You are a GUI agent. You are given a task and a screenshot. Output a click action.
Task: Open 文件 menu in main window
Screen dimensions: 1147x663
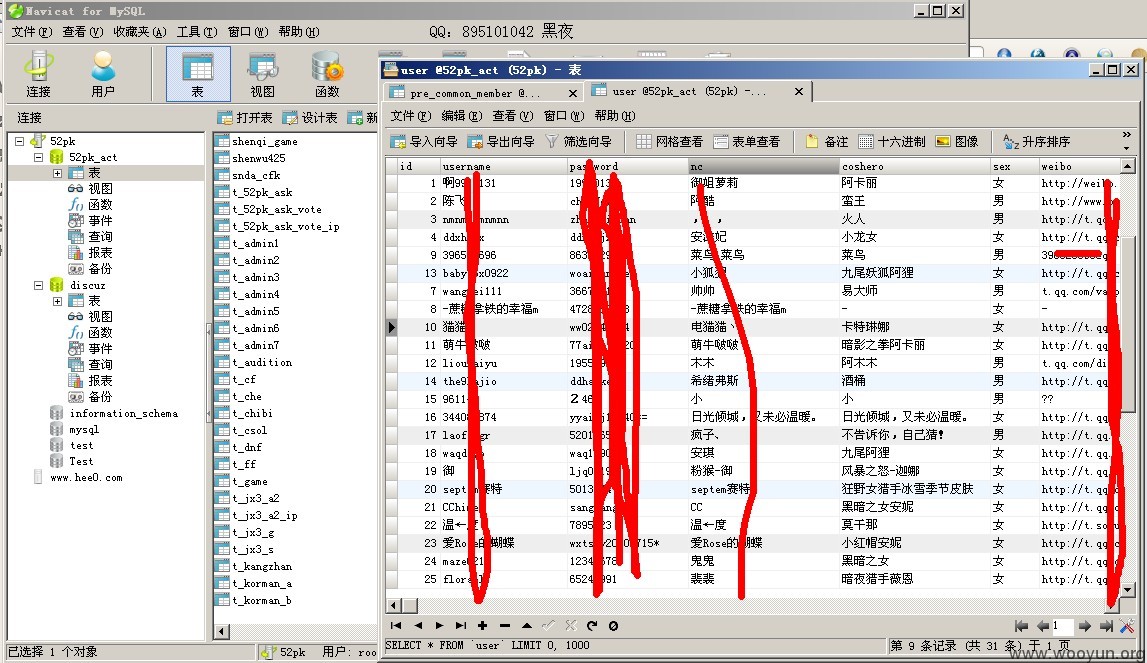coord(31,31)
